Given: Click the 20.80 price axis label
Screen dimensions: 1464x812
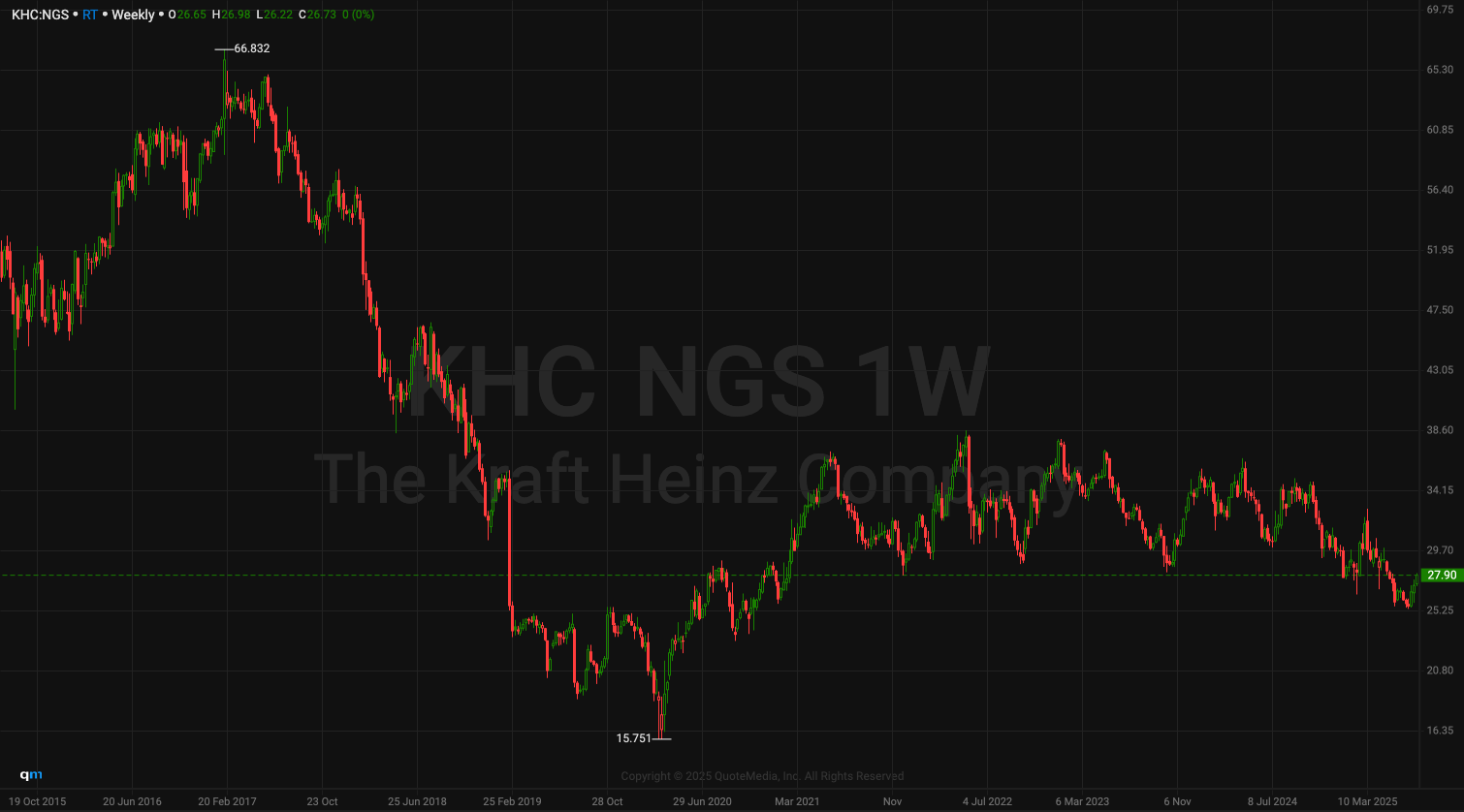Looking at the screenshot, I should click(1440, 671).
